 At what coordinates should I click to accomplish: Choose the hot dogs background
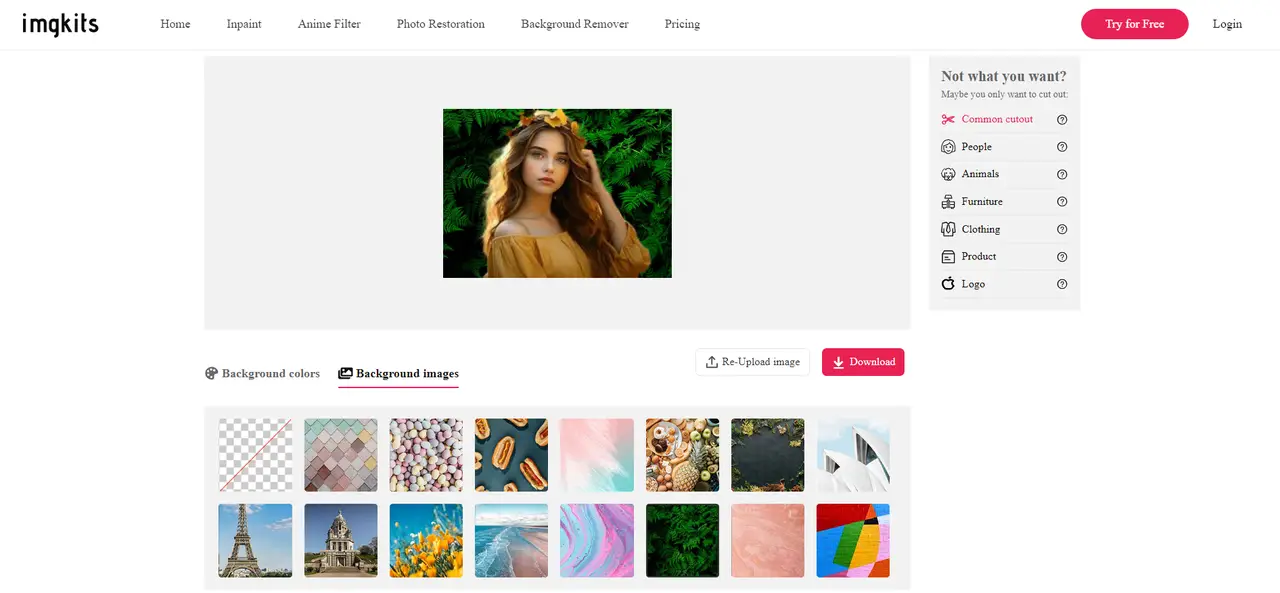pyautogui.click(x=511, y=455)
